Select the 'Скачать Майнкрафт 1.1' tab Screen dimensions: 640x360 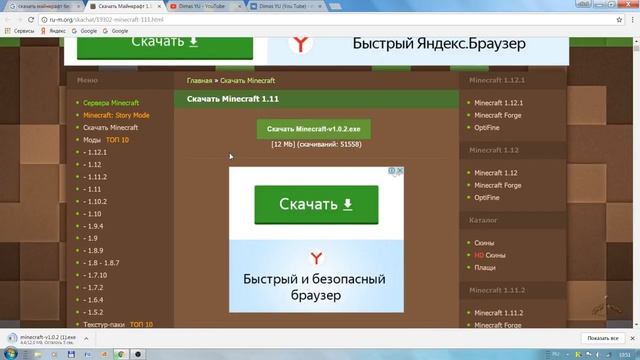pos(124,7)
